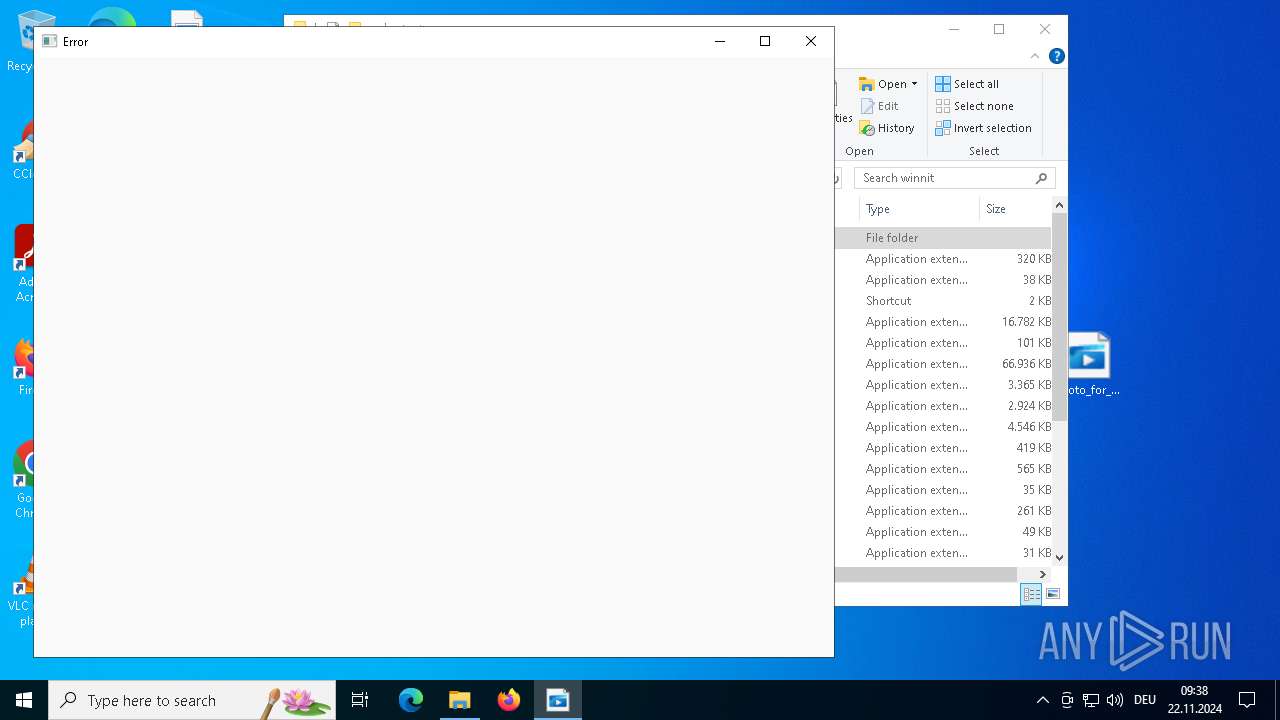Click the vertical scrollbar down arrow in Explorer

[x=1059, y=558]
